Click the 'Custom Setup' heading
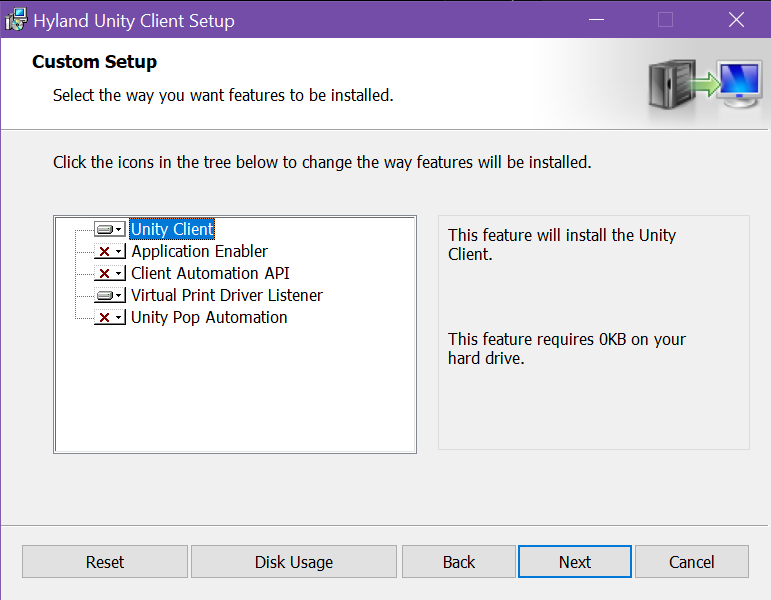Image resolution: width=771 pixels, height=600 pixels. pyautogui.click(x=94, y=62)
